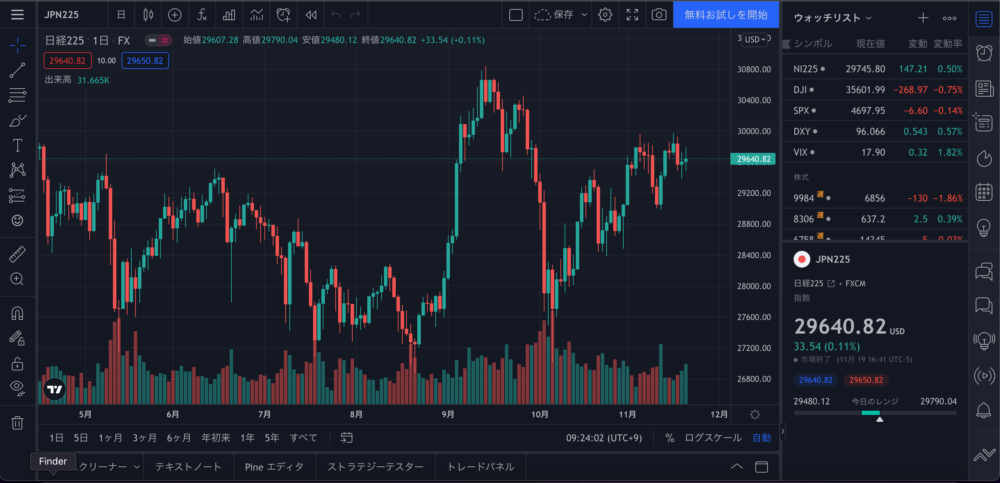Select the ruler measure tool
1000x483 pixels.
tap(18, 254)
